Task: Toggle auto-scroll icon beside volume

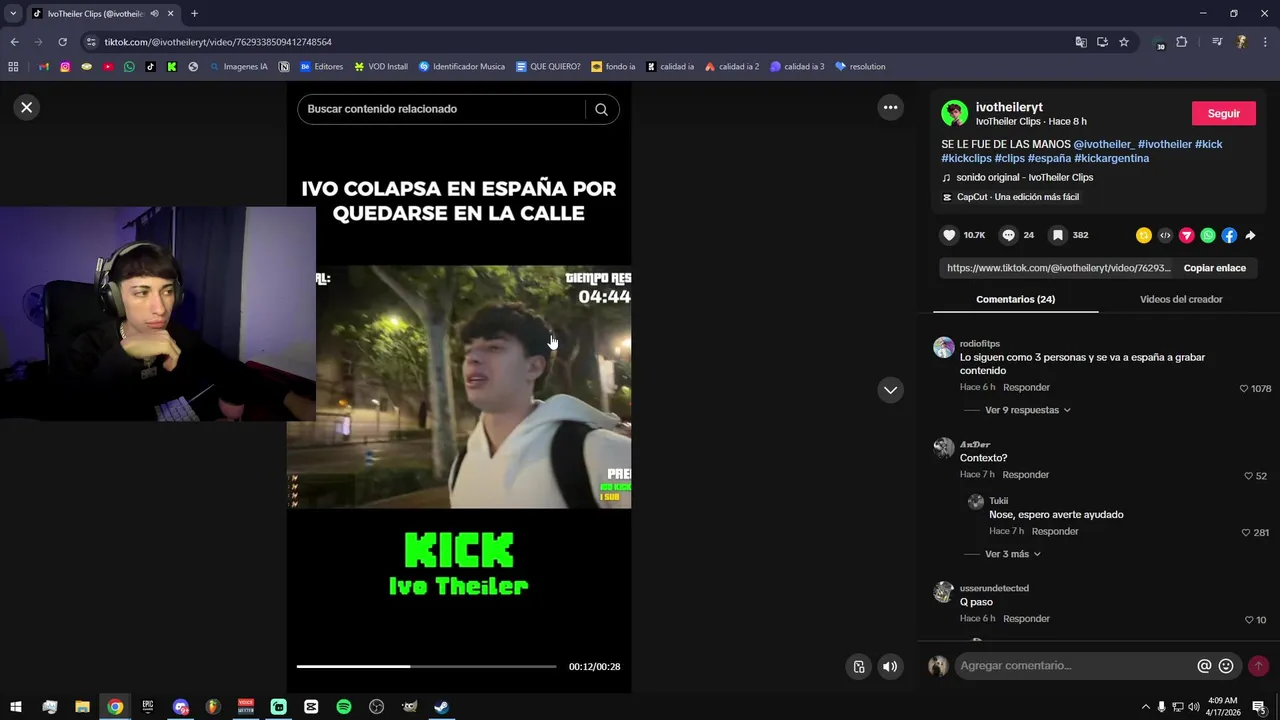Action: click(x=858, y=667)
